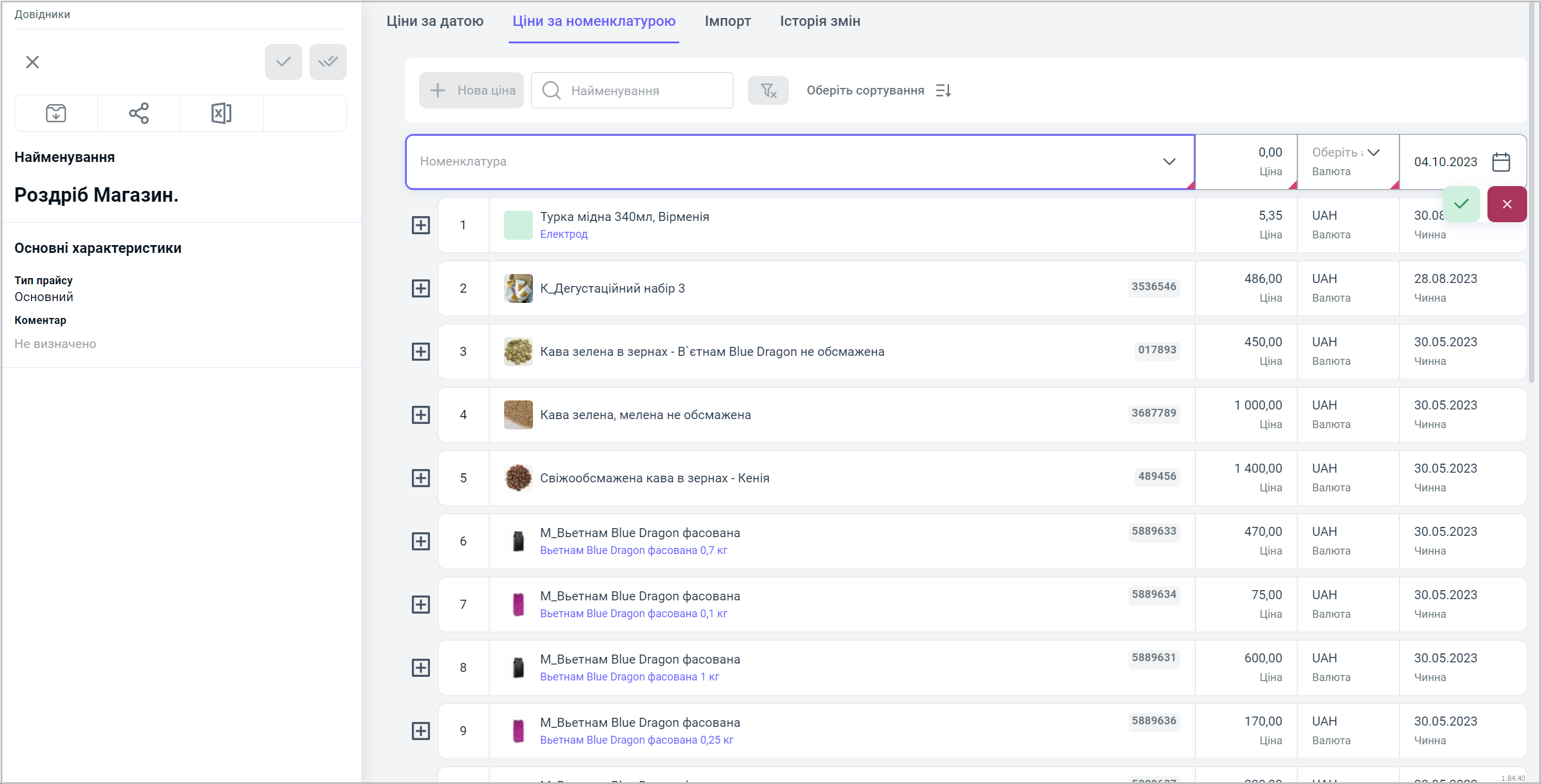The image size is (1541, 784).
Task: Cancel new price row with red X
Action: point(1507,204)
